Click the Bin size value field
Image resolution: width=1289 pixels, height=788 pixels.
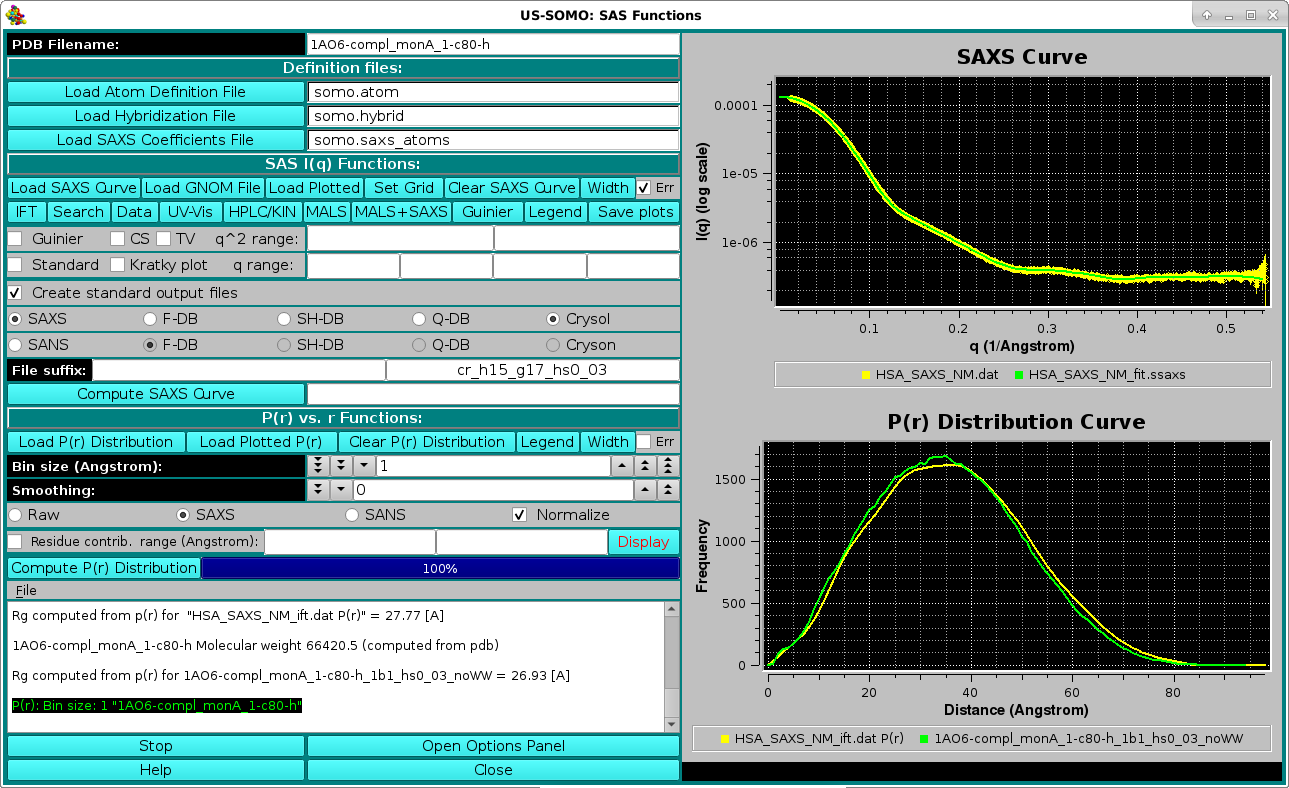[x=493, y=466]
